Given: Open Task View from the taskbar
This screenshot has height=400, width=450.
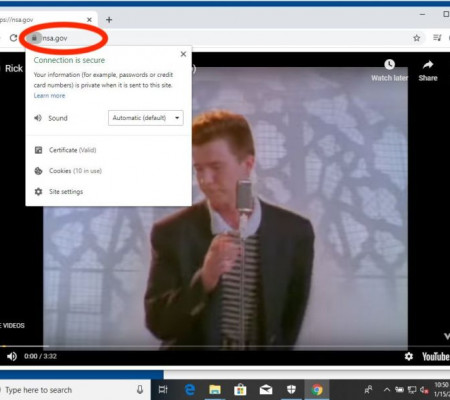Looking at the screenshot, I should 163,389.
